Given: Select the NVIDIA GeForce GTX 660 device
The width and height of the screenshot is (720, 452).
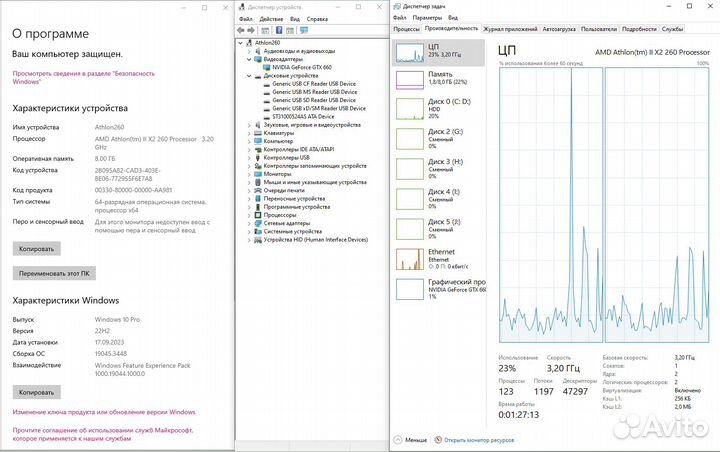Looking at the screenshot, I should [302, 67].
